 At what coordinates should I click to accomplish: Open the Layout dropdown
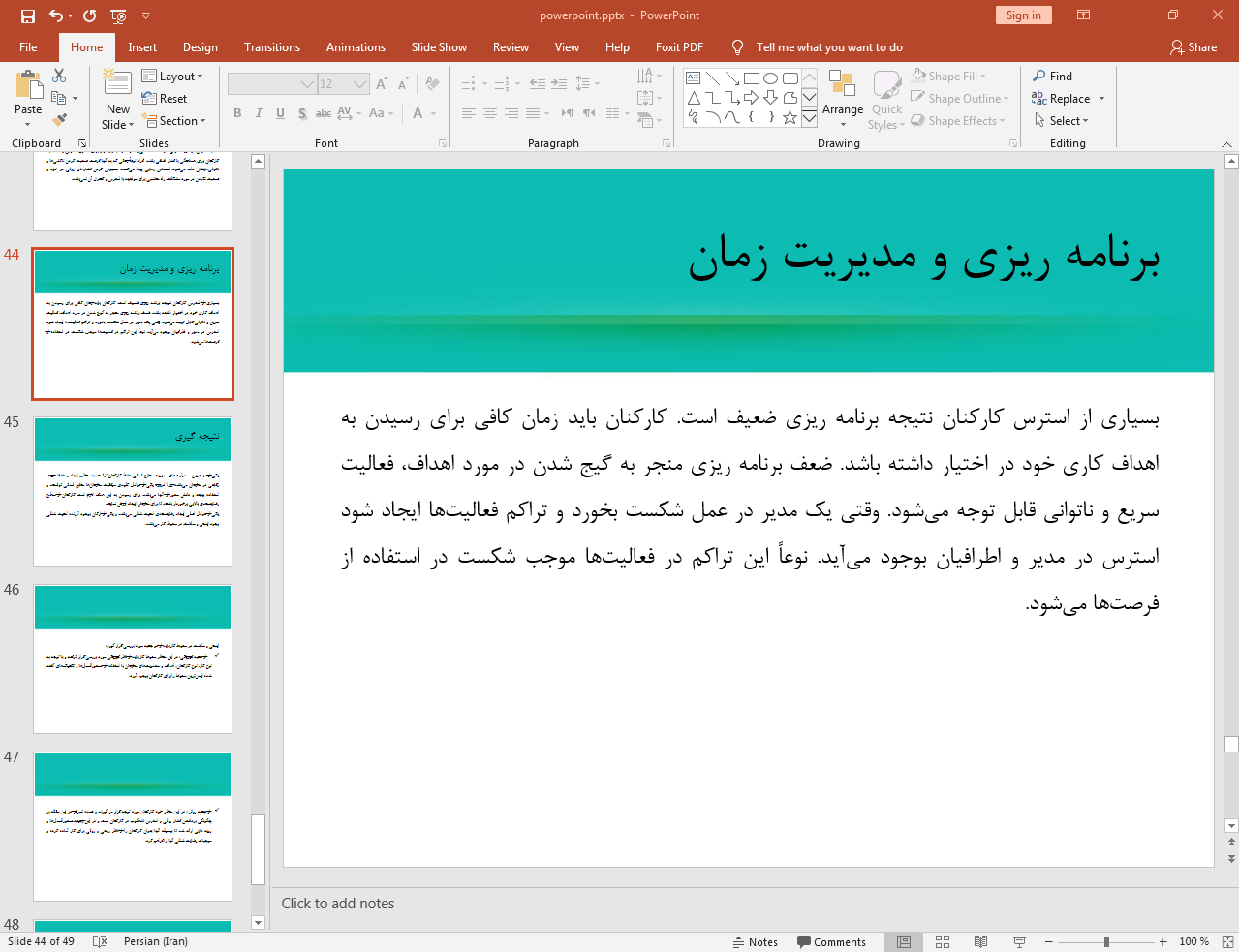coord(172,77)
